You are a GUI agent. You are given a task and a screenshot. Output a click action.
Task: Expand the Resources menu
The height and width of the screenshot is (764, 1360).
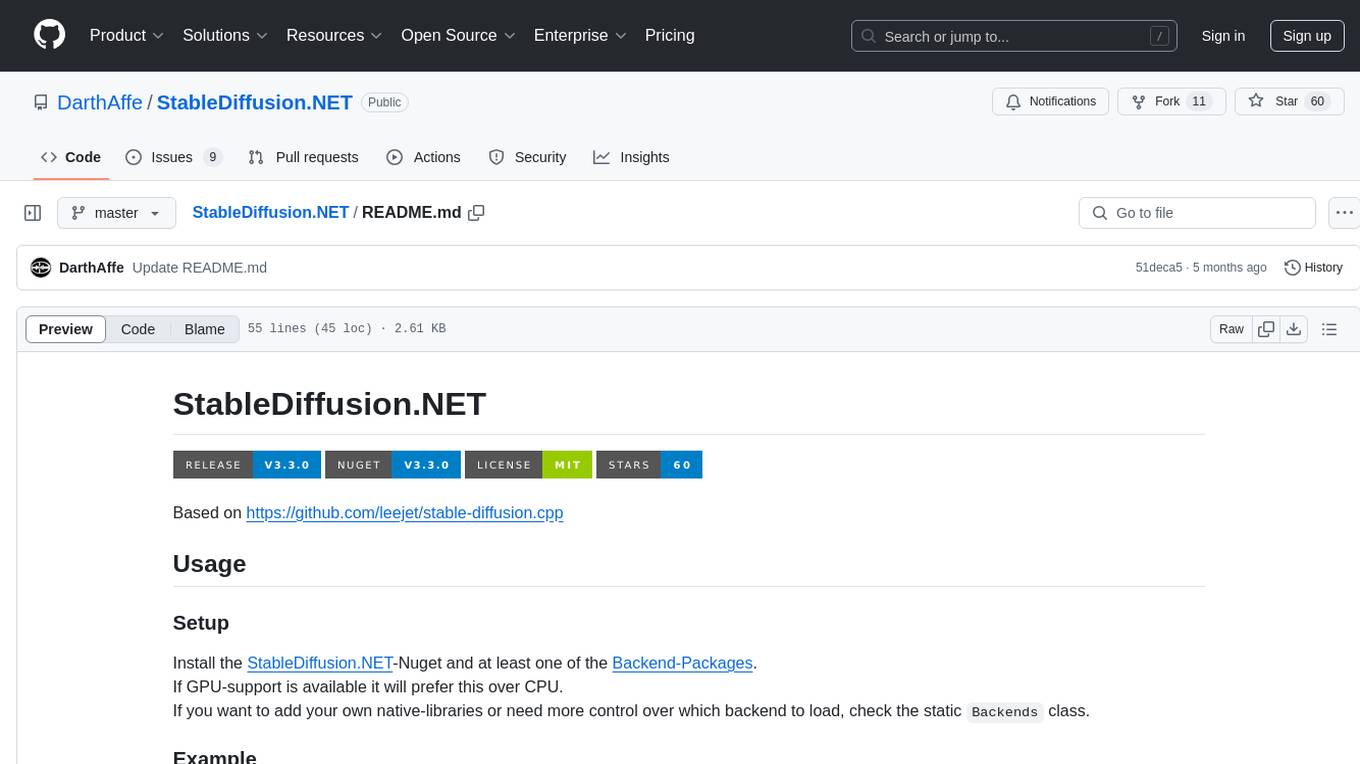(334, 35)
